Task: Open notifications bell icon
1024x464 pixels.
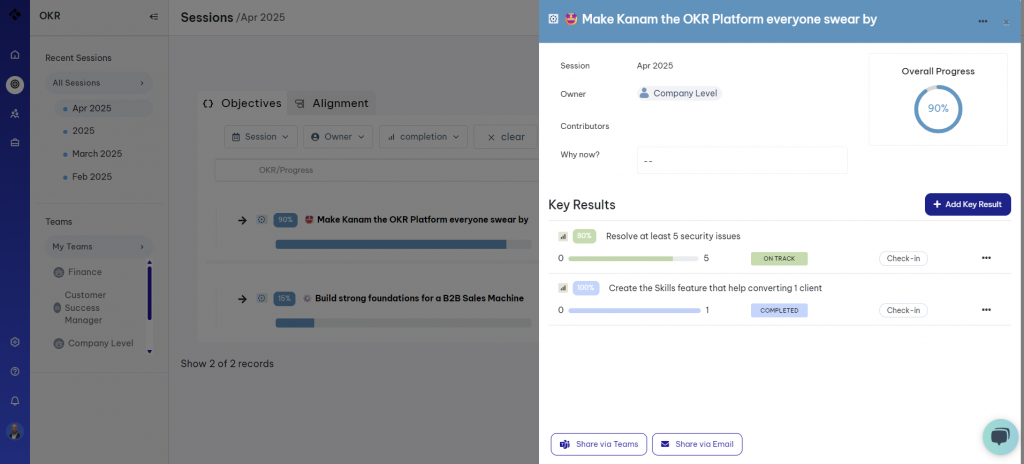Action: click(x=14, y=401)
